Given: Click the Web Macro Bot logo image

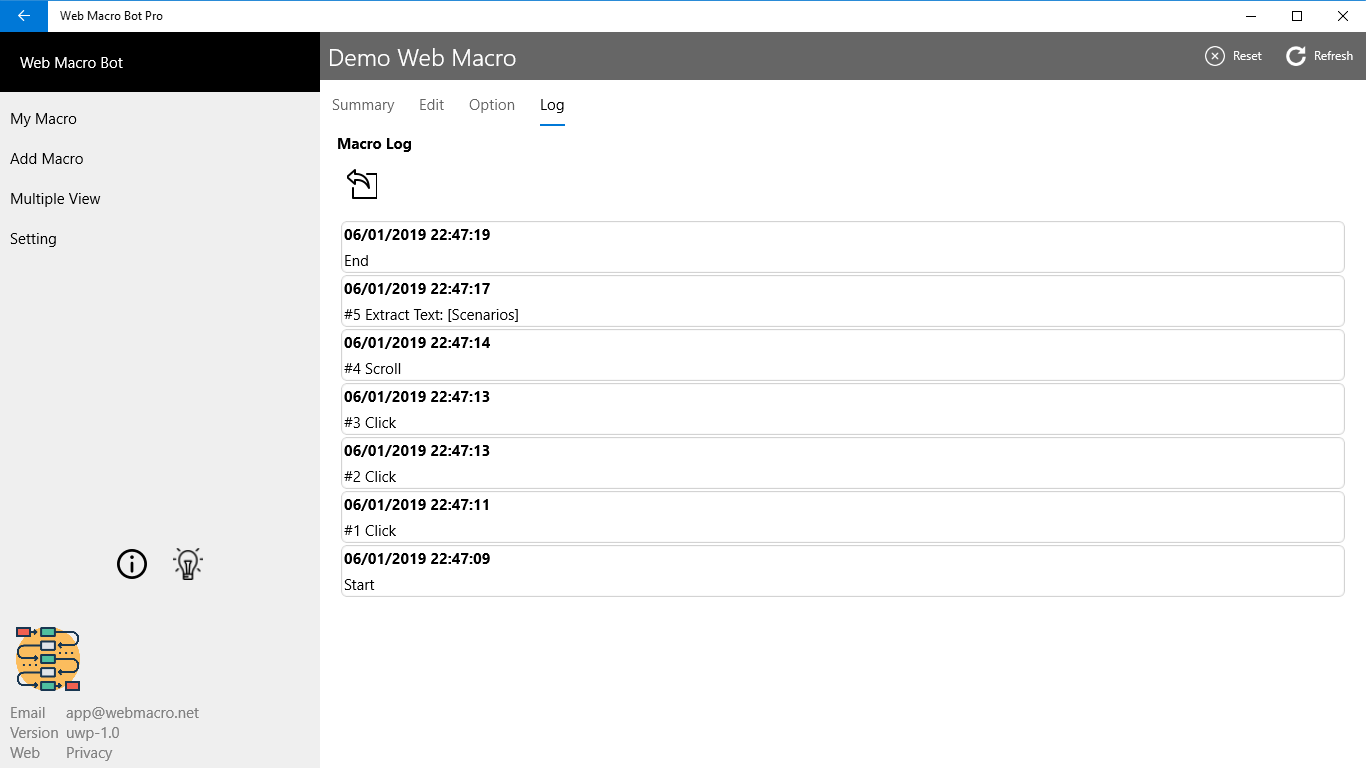Looking at the screenshot, I should (x=47, y=659).
